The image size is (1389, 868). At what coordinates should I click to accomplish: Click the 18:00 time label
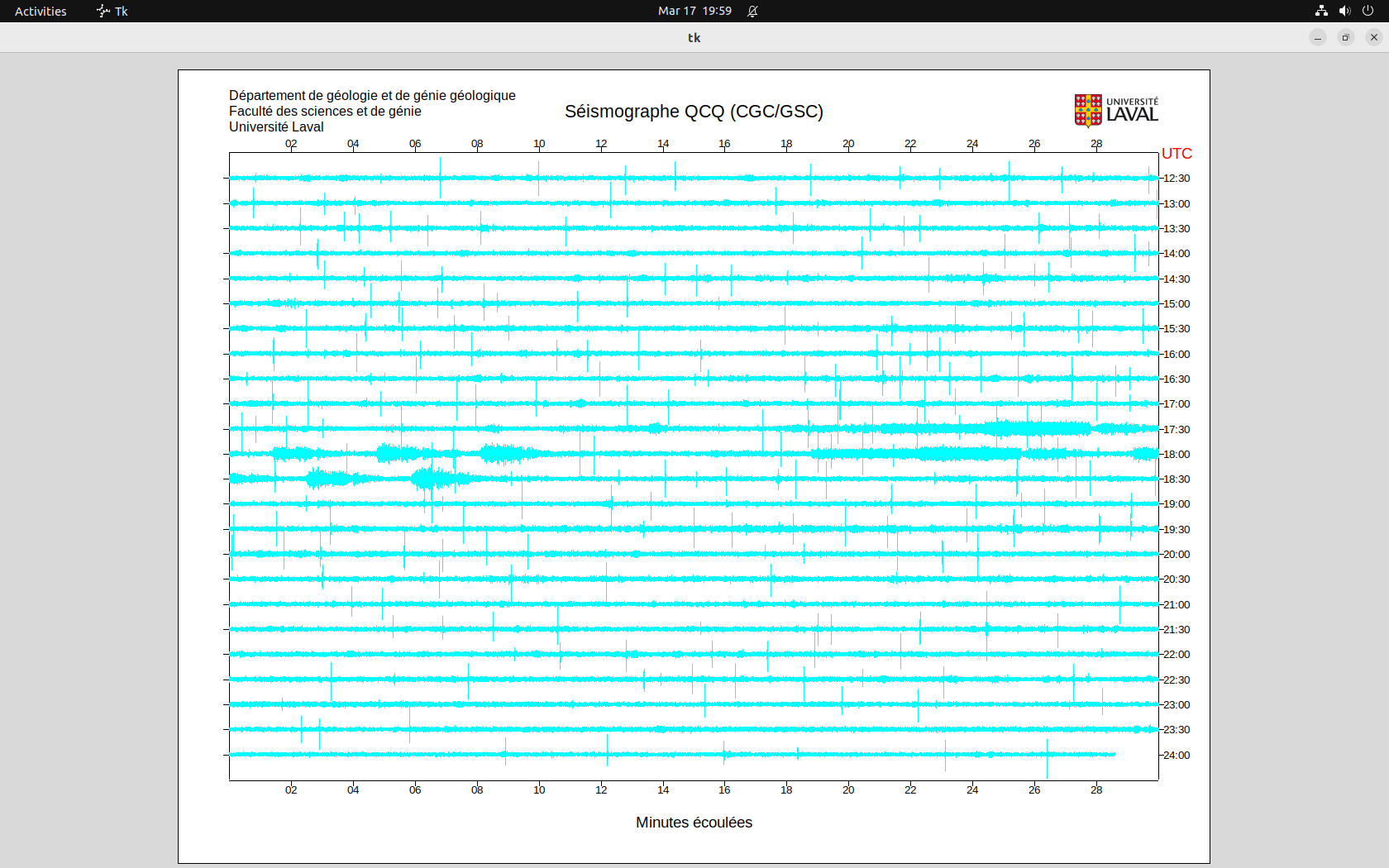point(1177,454)
